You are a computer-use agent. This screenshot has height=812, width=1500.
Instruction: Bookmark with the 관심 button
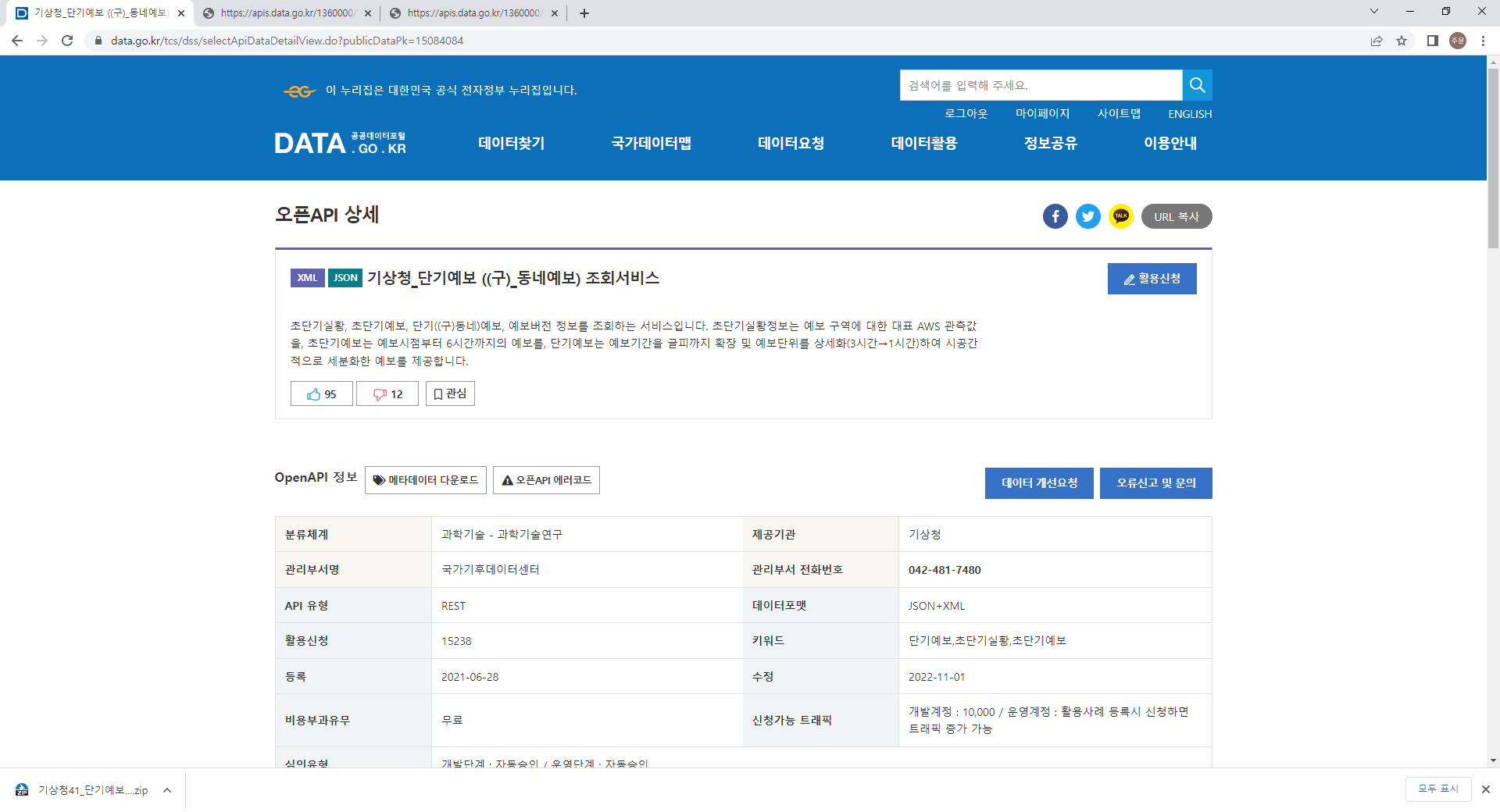(450, 394)
